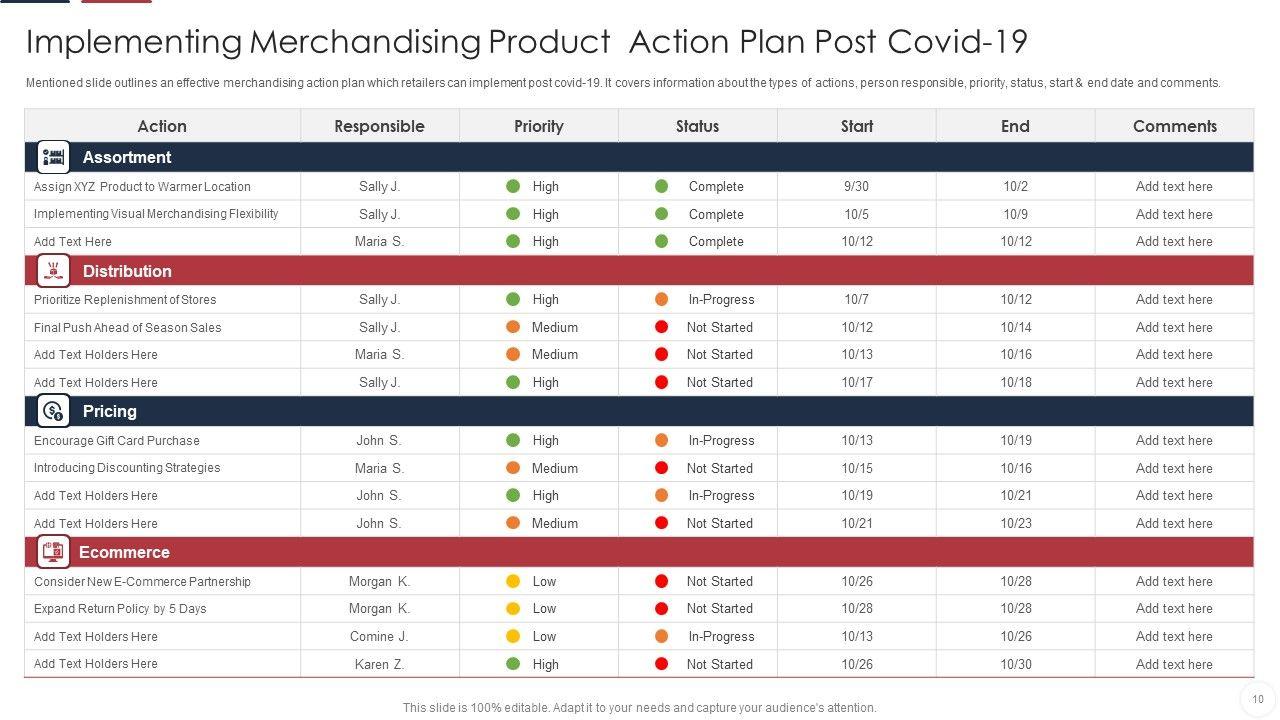Click 'Consider New E-Commerce Partnership' cell
Image resolution: width=1280 pixels, height=720 pixels.
pyautogui.click(x=142, y=581)
